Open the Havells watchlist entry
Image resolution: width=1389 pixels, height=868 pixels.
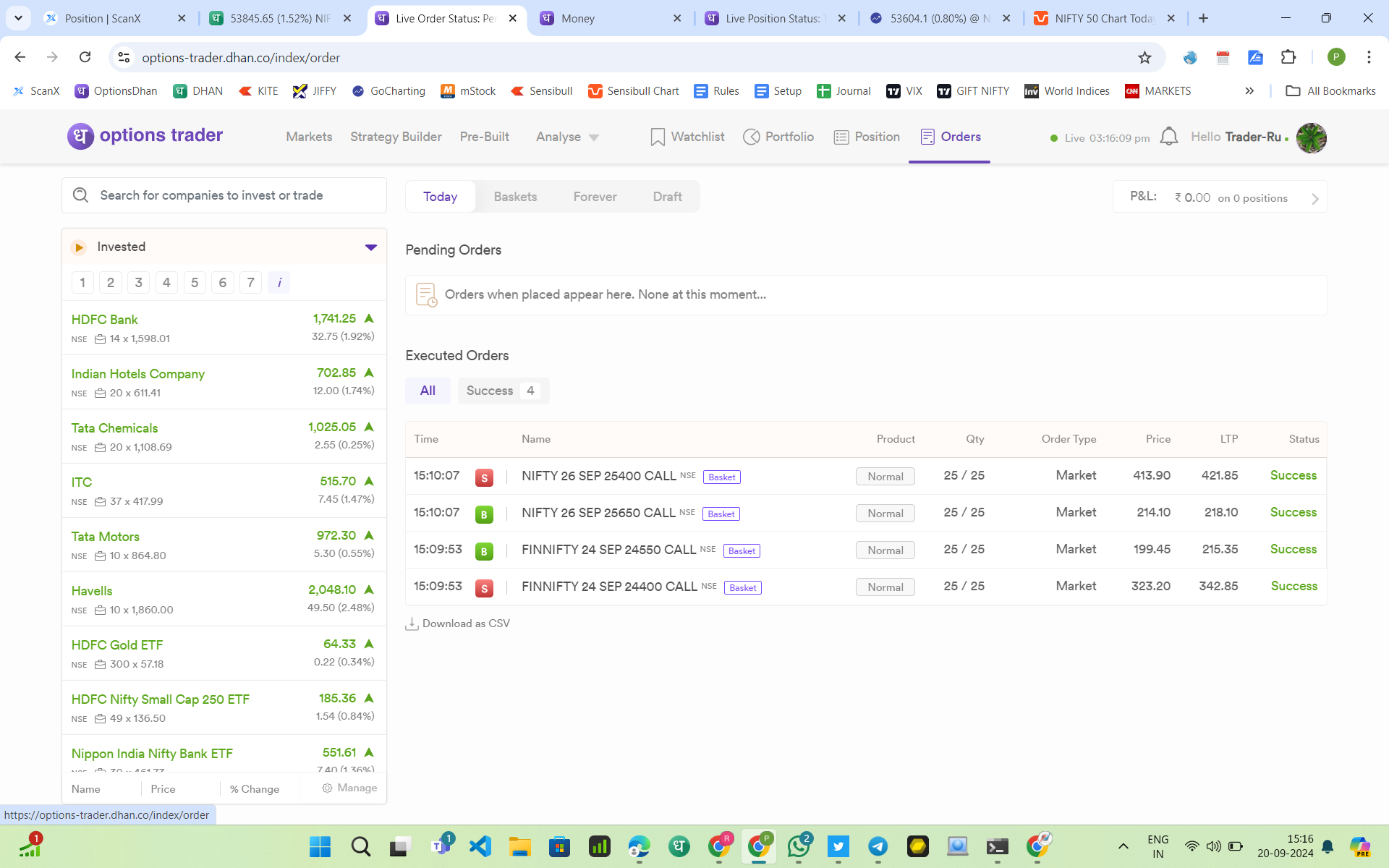(224, 599)
